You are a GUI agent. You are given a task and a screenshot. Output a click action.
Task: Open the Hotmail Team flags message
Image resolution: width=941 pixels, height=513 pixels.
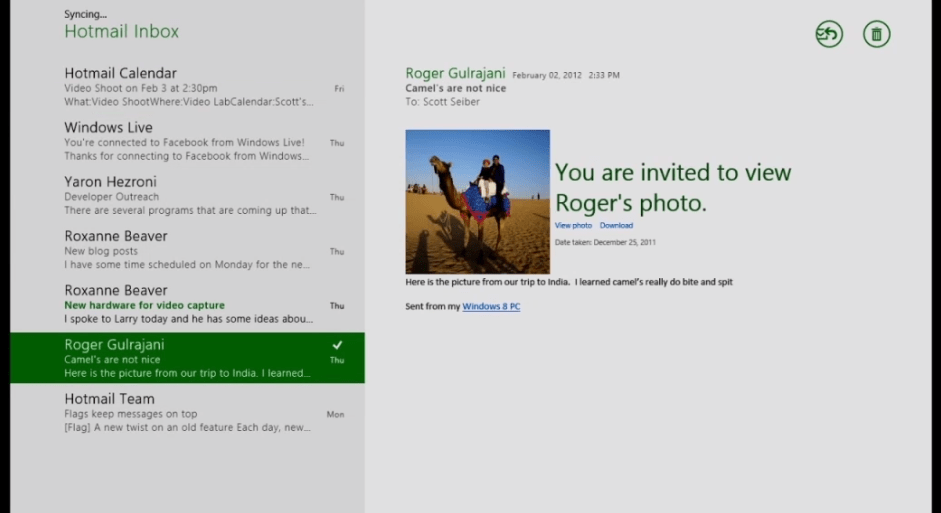coord(187,413)
